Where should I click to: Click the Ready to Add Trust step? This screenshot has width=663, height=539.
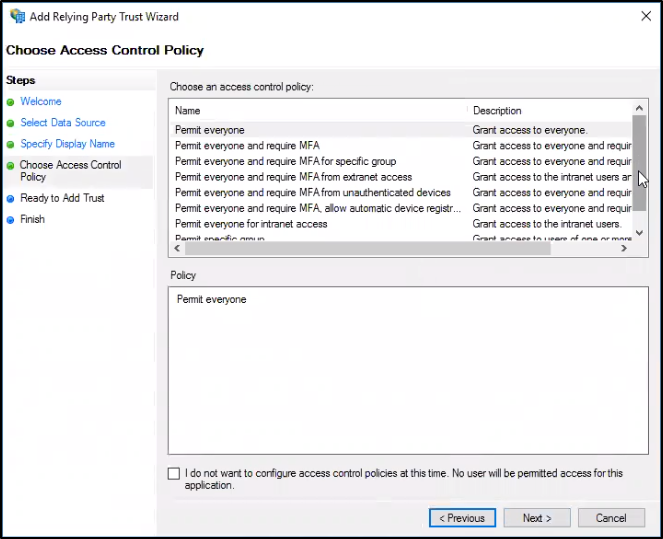coord(62,198)
